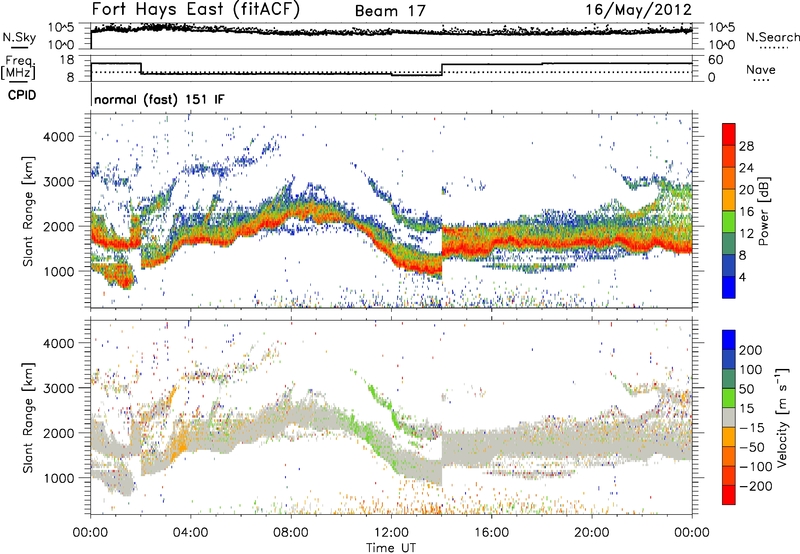Click the date '16/May/2012'
This screenshot has height=554, width=800.
coord(638,10)
